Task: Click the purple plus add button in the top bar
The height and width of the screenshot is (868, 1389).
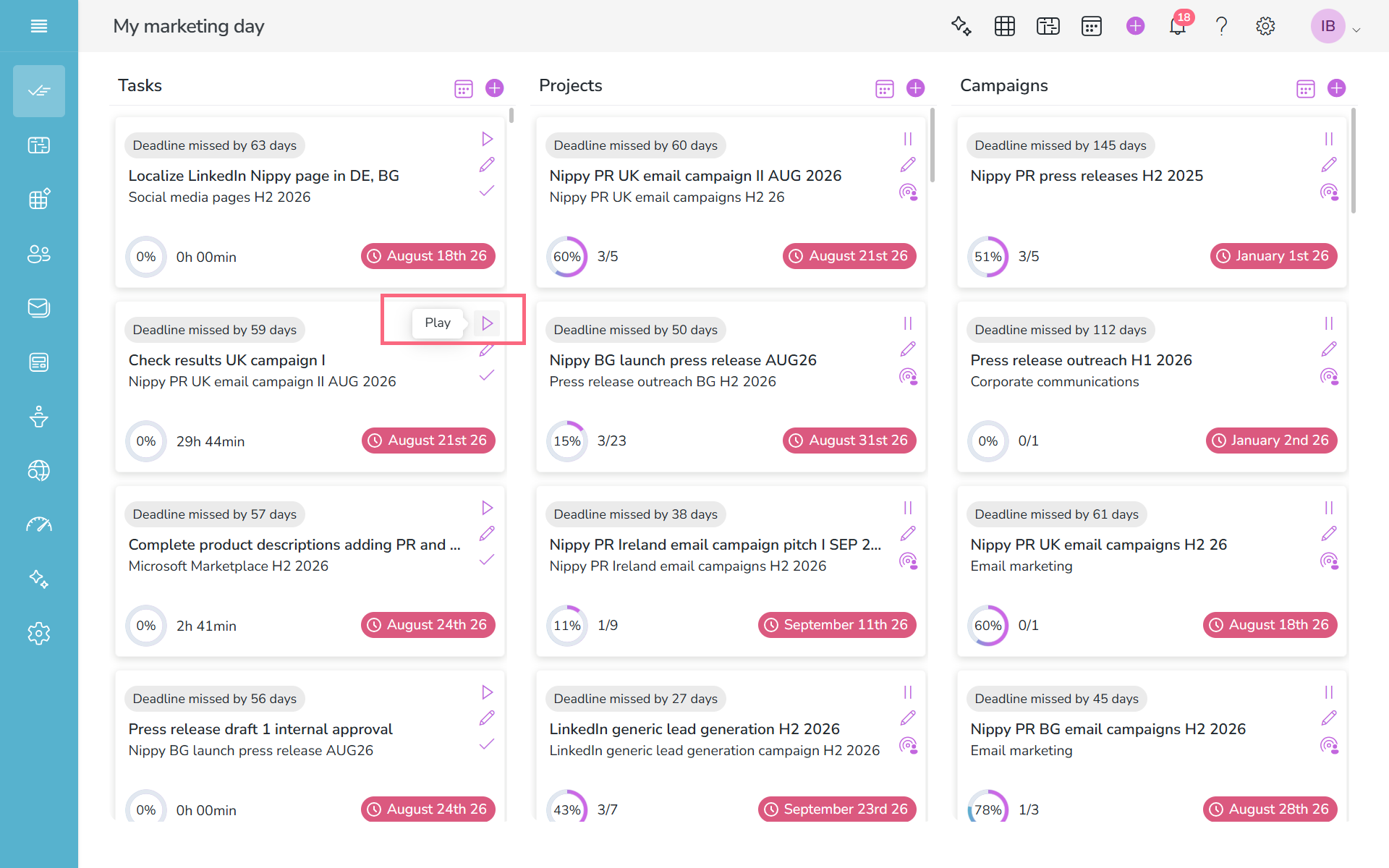Action: (1135, 26)
